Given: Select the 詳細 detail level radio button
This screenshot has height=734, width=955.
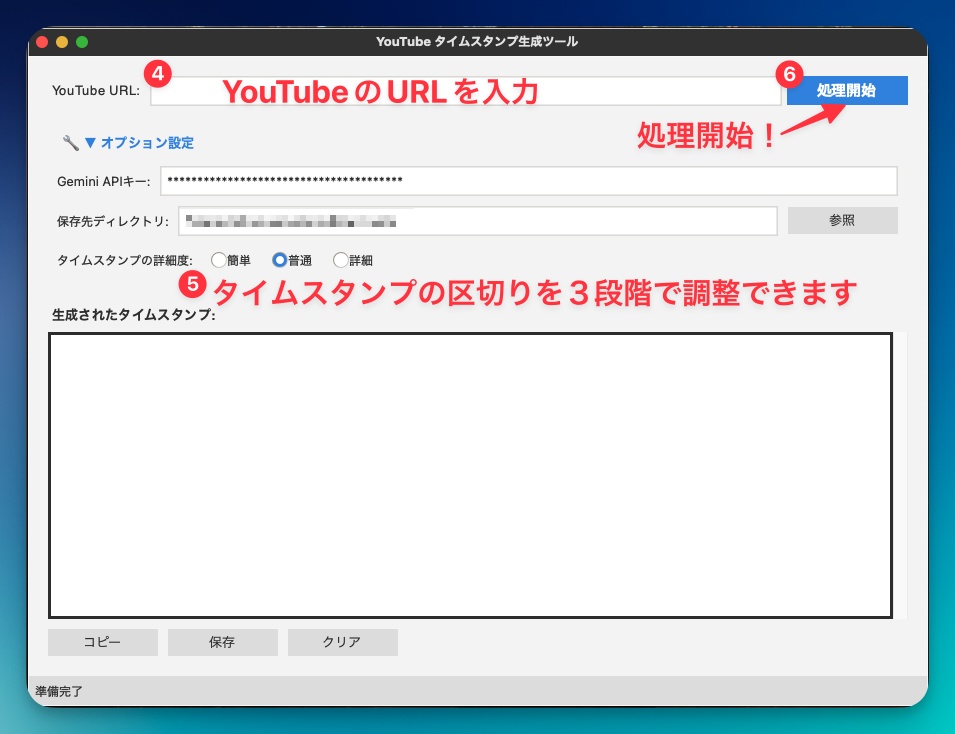Looking at the screenshot, I should [x=340, y=259].
